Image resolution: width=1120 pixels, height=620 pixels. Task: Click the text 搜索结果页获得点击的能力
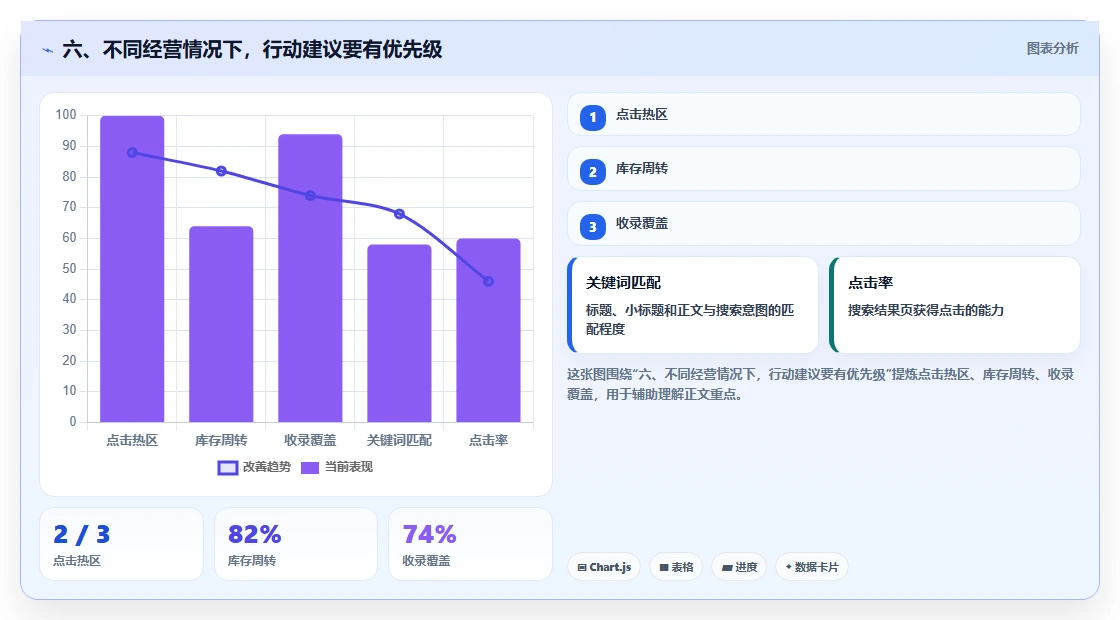click(x=926, y=311)
